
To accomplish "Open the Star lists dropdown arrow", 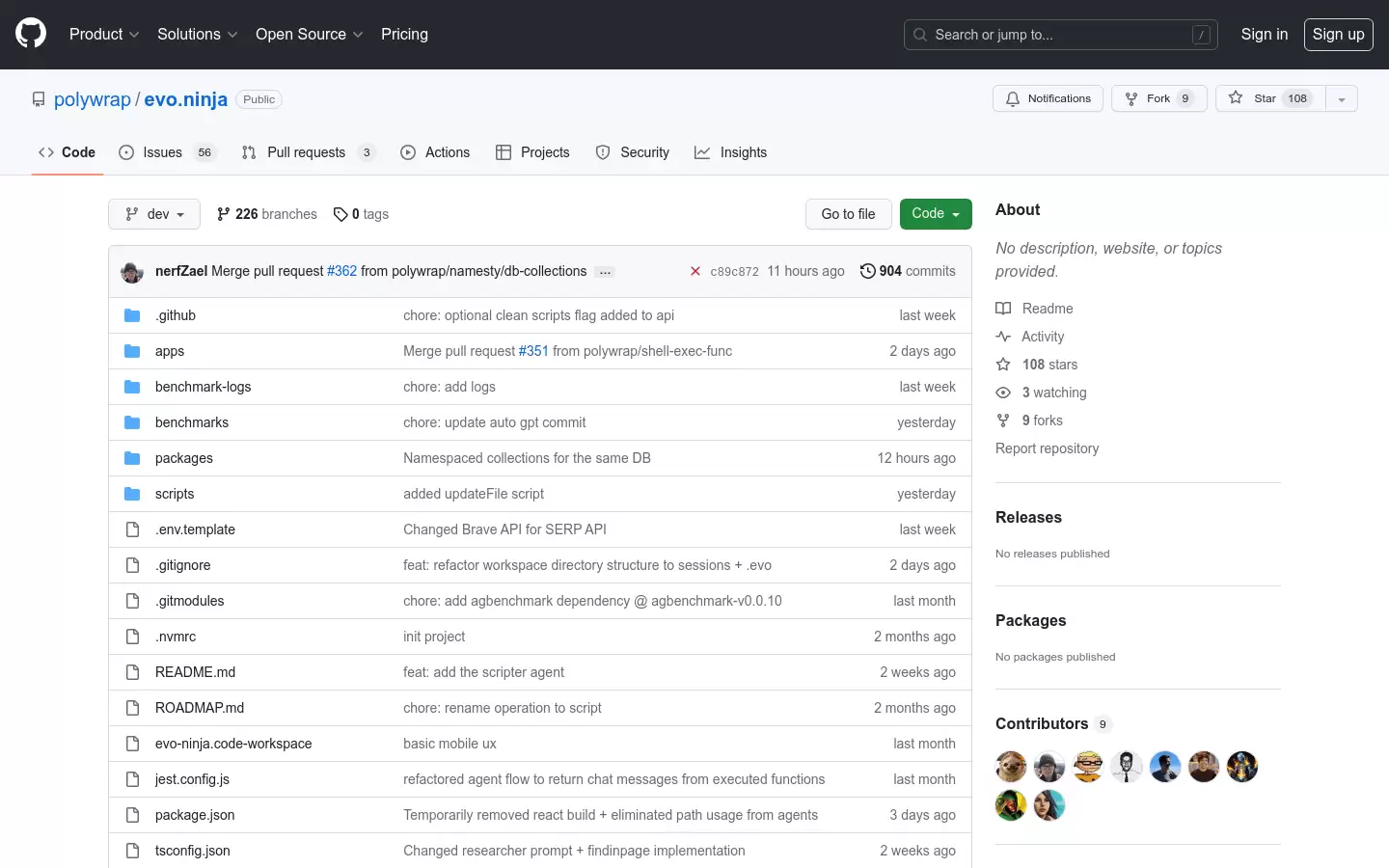I will (x=1342, y=98).
